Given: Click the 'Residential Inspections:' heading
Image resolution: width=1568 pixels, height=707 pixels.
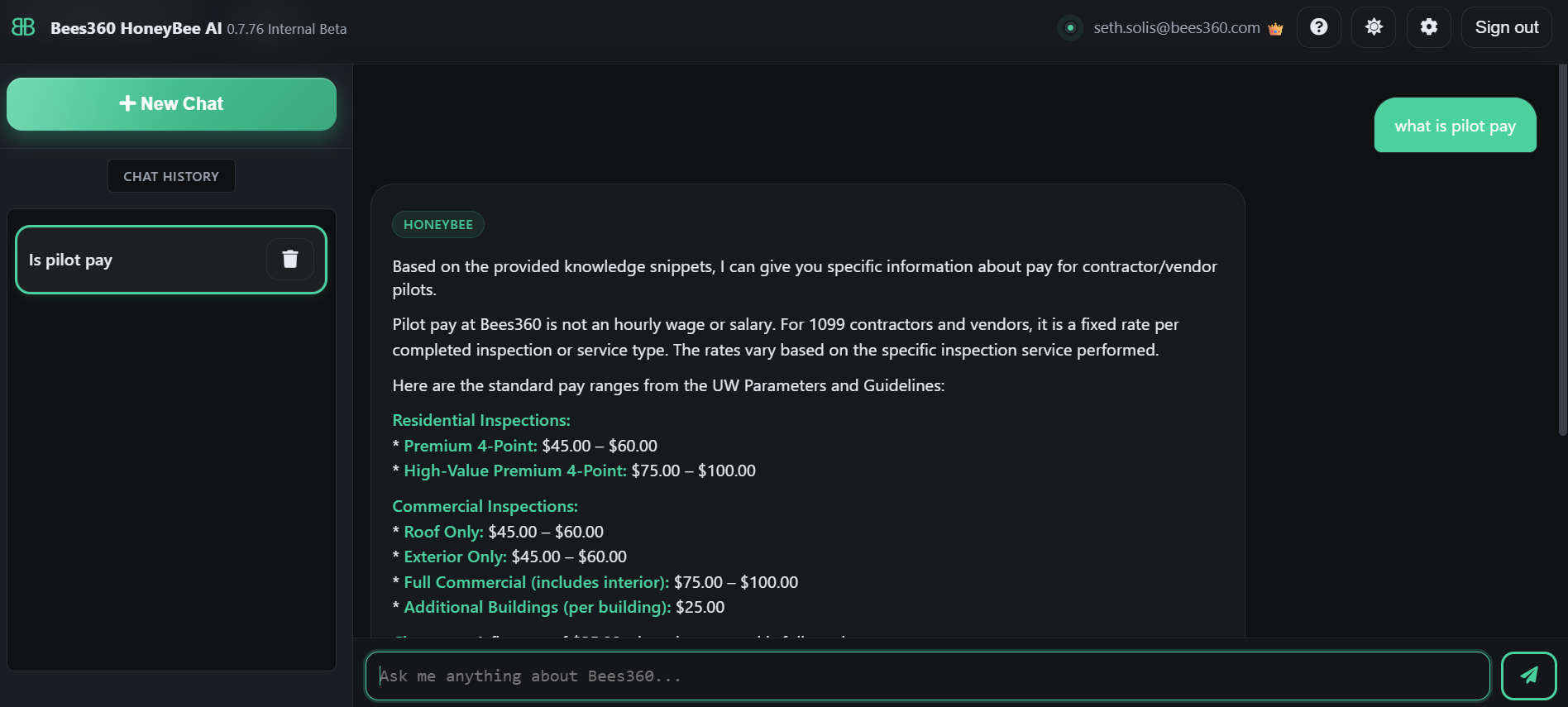Looking at the screenshot, I should click(x=481, y=420).
